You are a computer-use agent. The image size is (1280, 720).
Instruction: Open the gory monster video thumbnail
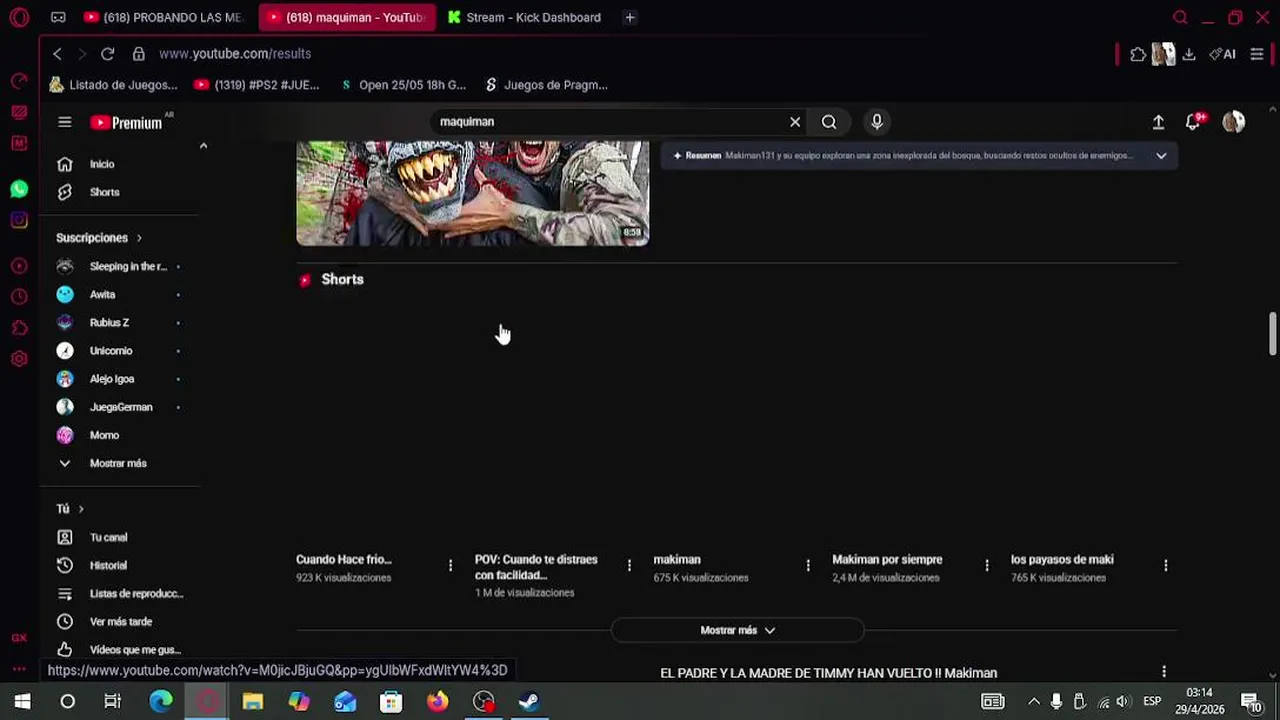pos(472,193)
